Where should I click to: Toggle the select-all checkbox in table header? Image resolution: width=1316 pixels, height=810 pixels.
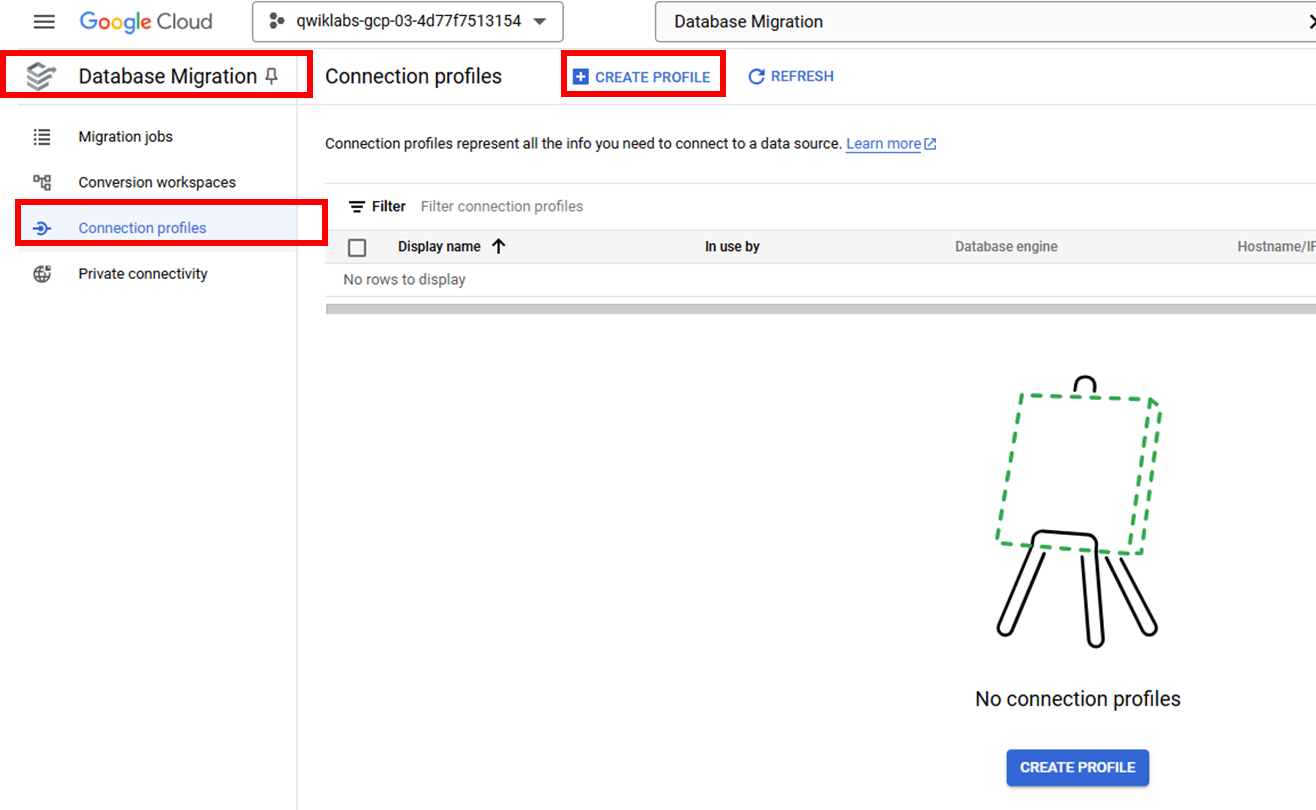[357, 248]
